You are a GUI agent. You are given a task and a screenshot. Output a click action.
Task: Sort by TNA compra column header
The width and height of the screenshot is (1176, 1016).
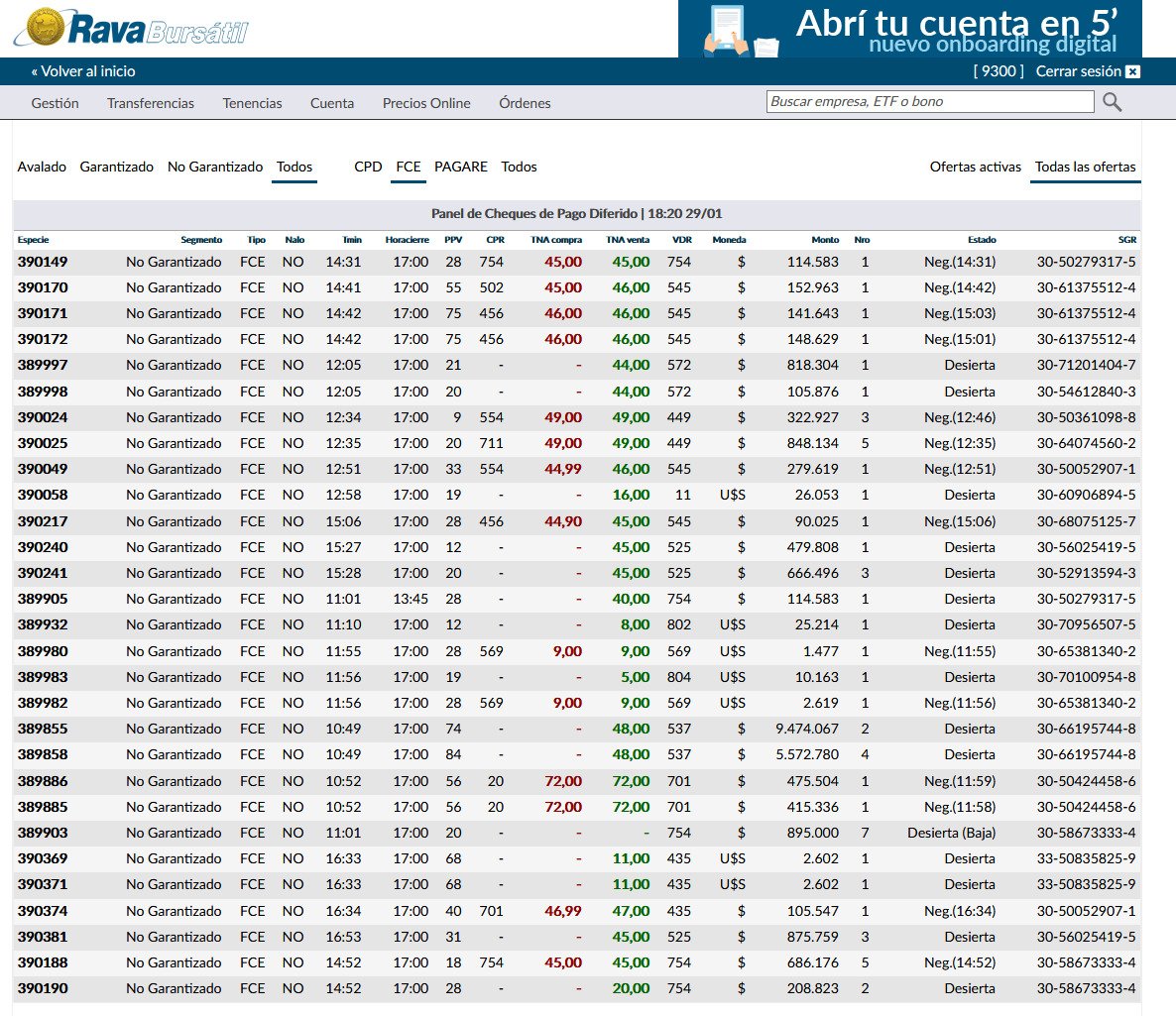coord(555,240)
